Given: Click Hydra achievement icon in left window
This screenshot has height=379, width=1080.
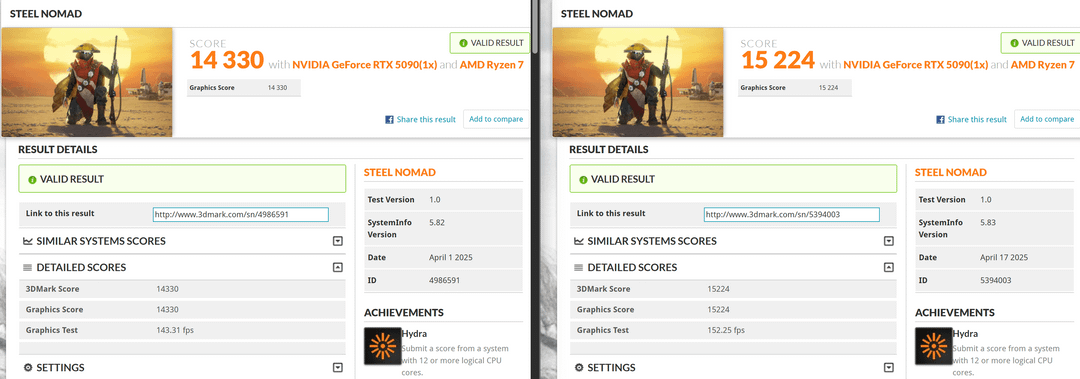Looking at the screenshot, I should coord(382,346).
